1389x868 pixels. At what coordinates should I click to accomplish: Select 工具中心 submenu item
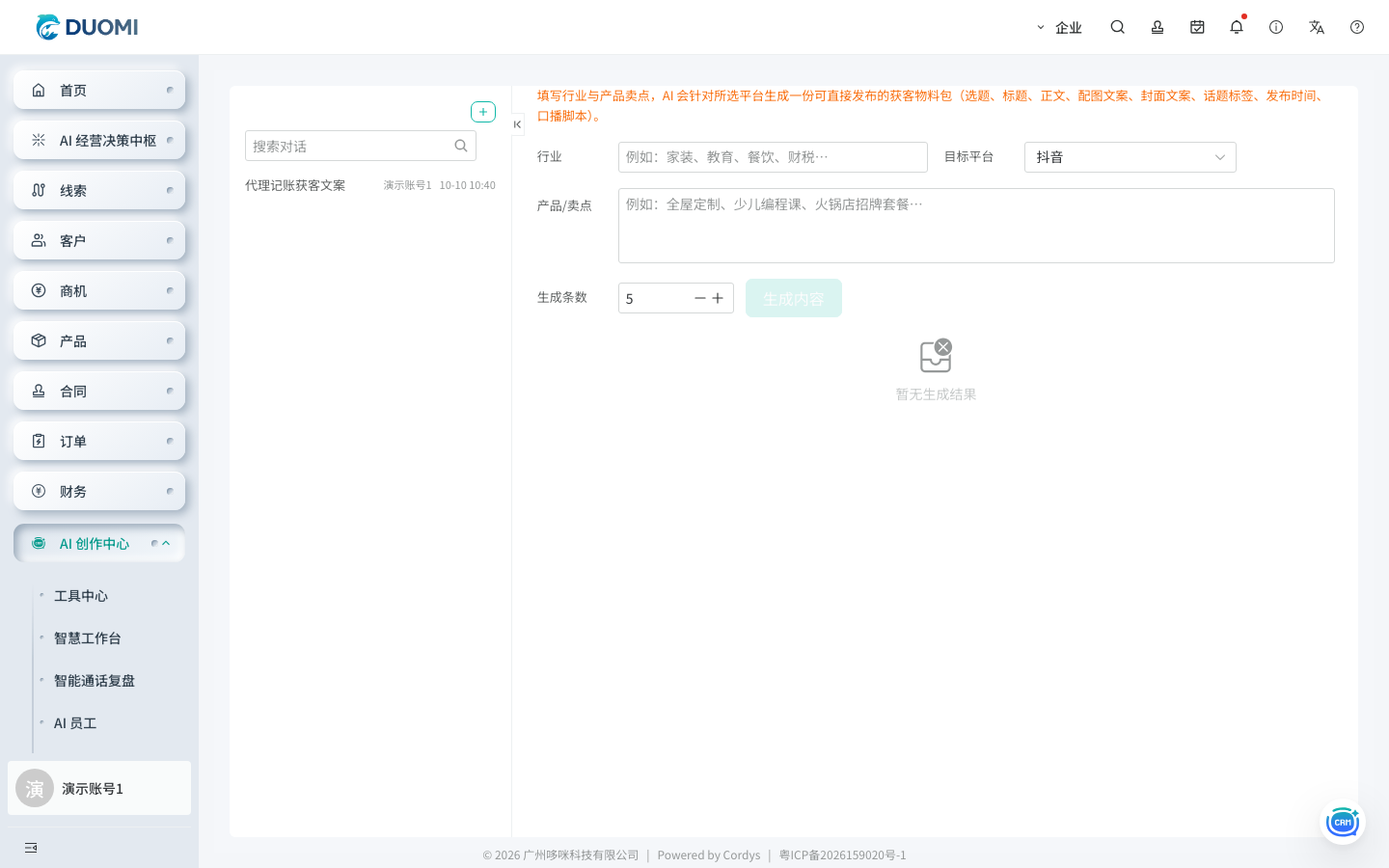[81, 596]
